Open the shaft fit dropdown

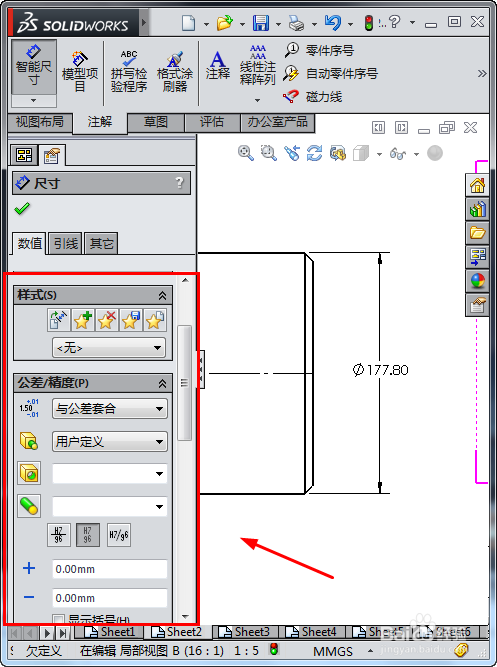[x=110, y=506]
